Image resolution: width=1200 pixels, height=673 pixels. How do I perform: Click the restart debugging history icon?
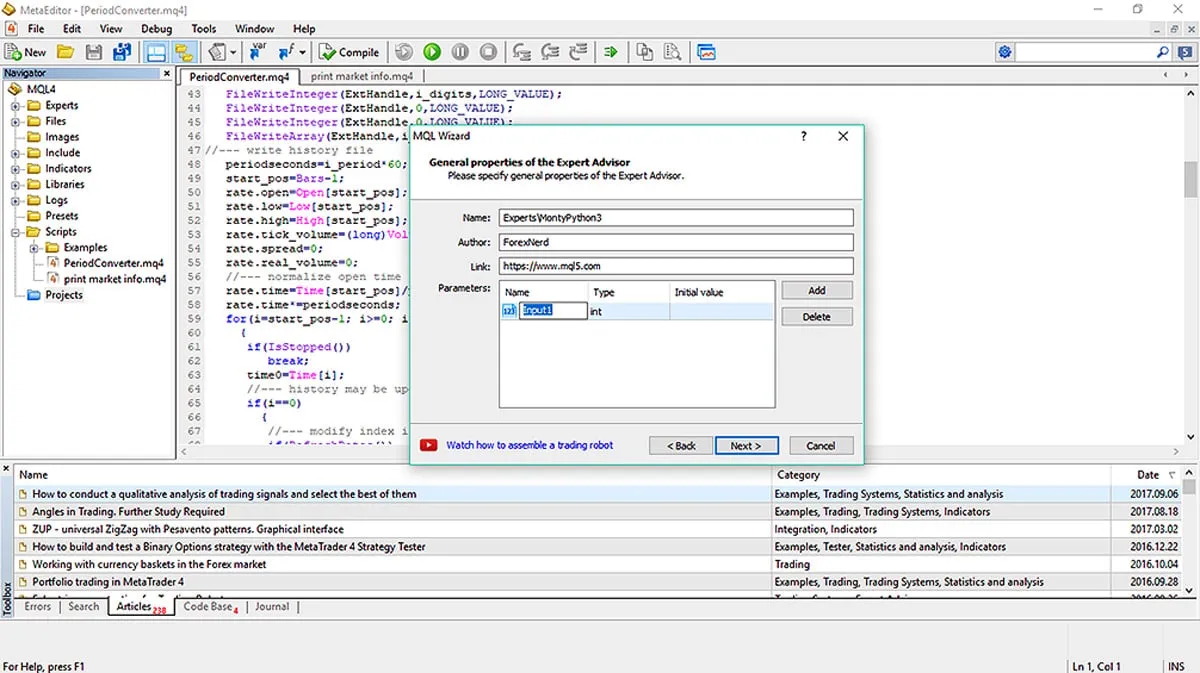click(x=404, y=52)
